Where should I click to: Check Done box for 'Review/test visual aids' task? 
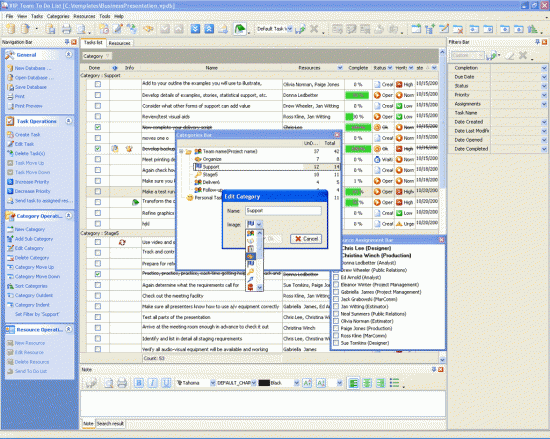tap(98, 116)
